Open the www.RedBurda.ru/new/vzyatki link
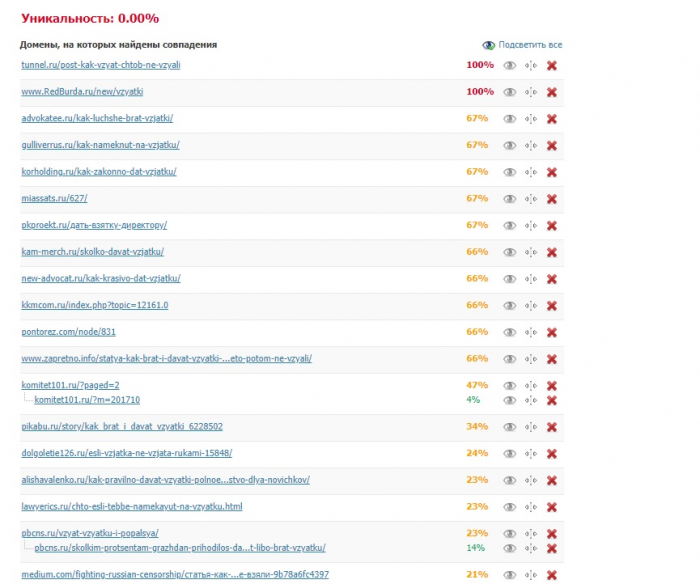Screen dimensions: 700x584 (82, 92)
